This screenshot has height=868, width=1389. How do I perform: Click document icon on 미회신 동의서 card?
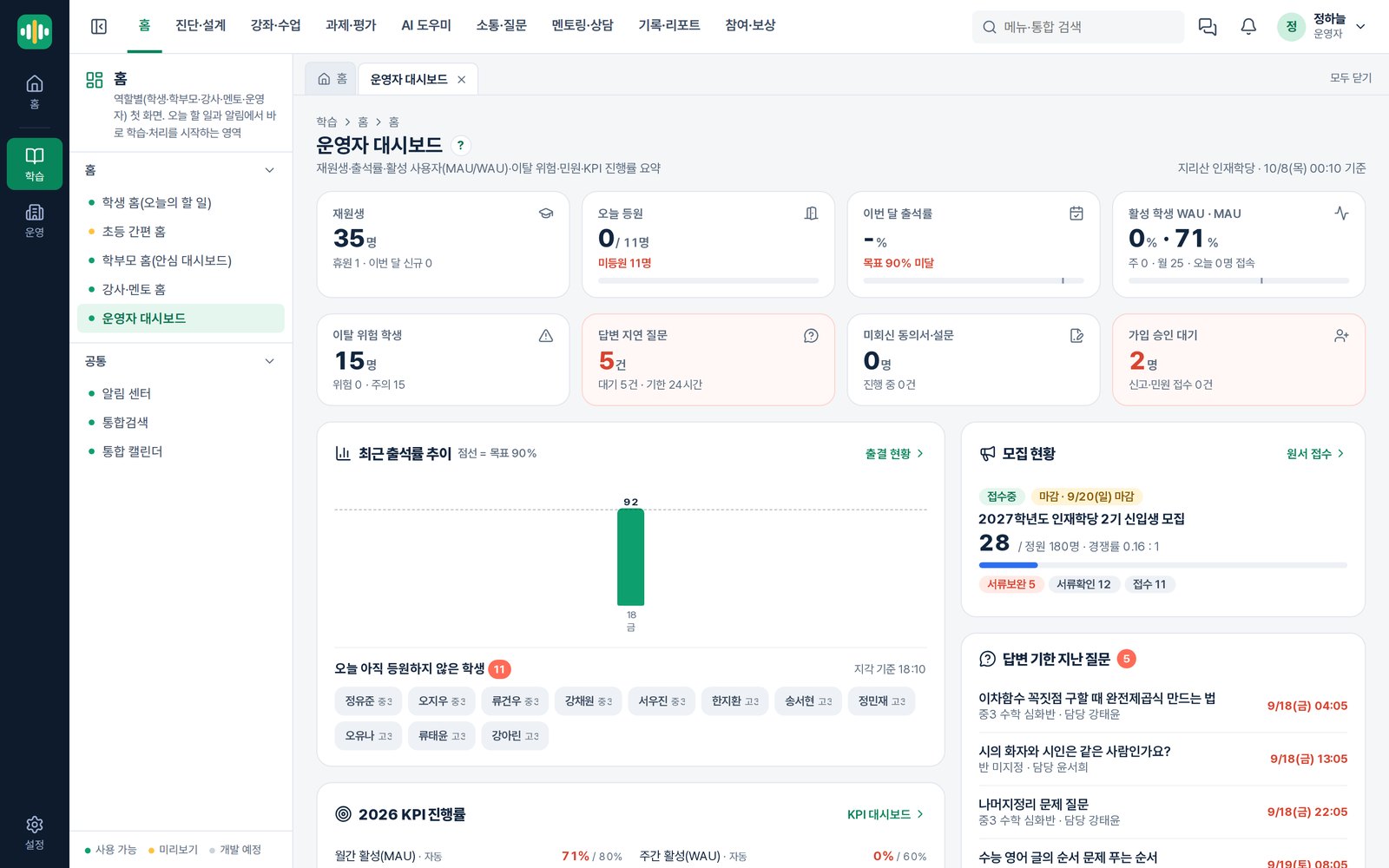pos(1076,336)
